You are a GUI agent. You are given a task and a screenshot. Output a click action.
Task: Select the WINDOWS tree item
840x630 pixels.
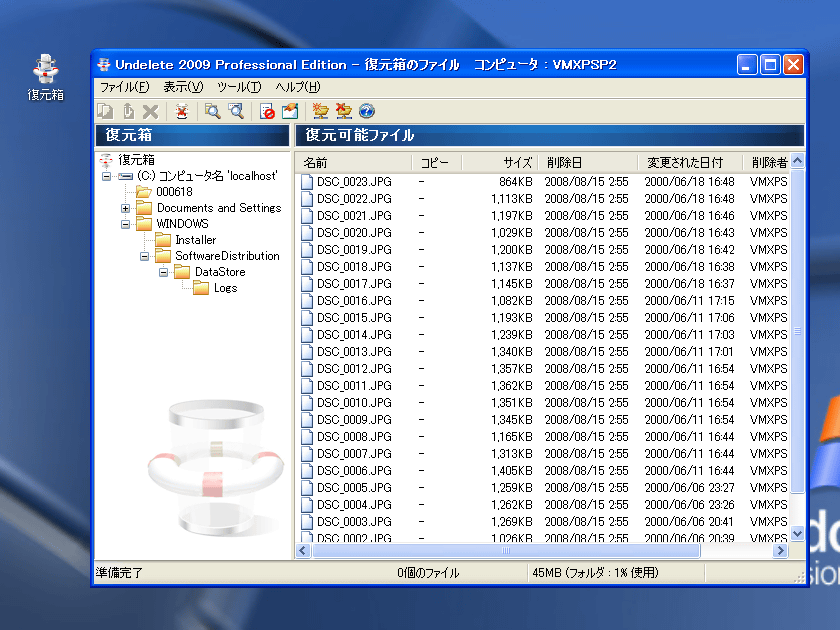[182, 224]
